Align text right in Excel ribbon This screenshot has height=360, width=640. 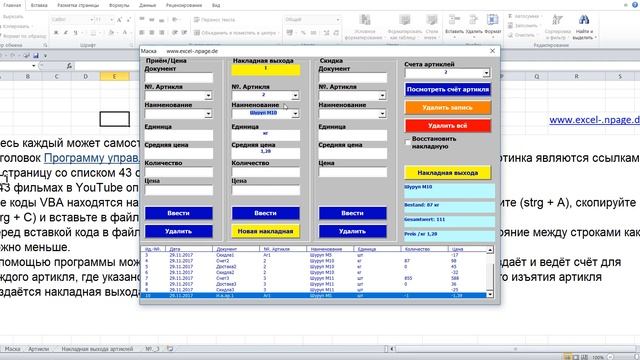tap(162, 32)
